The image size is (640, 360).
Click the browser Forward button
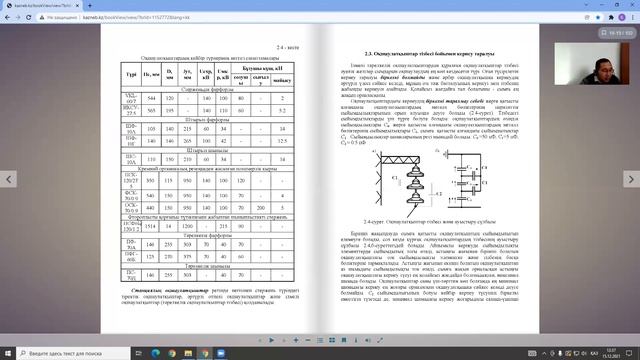pos(18,18)
